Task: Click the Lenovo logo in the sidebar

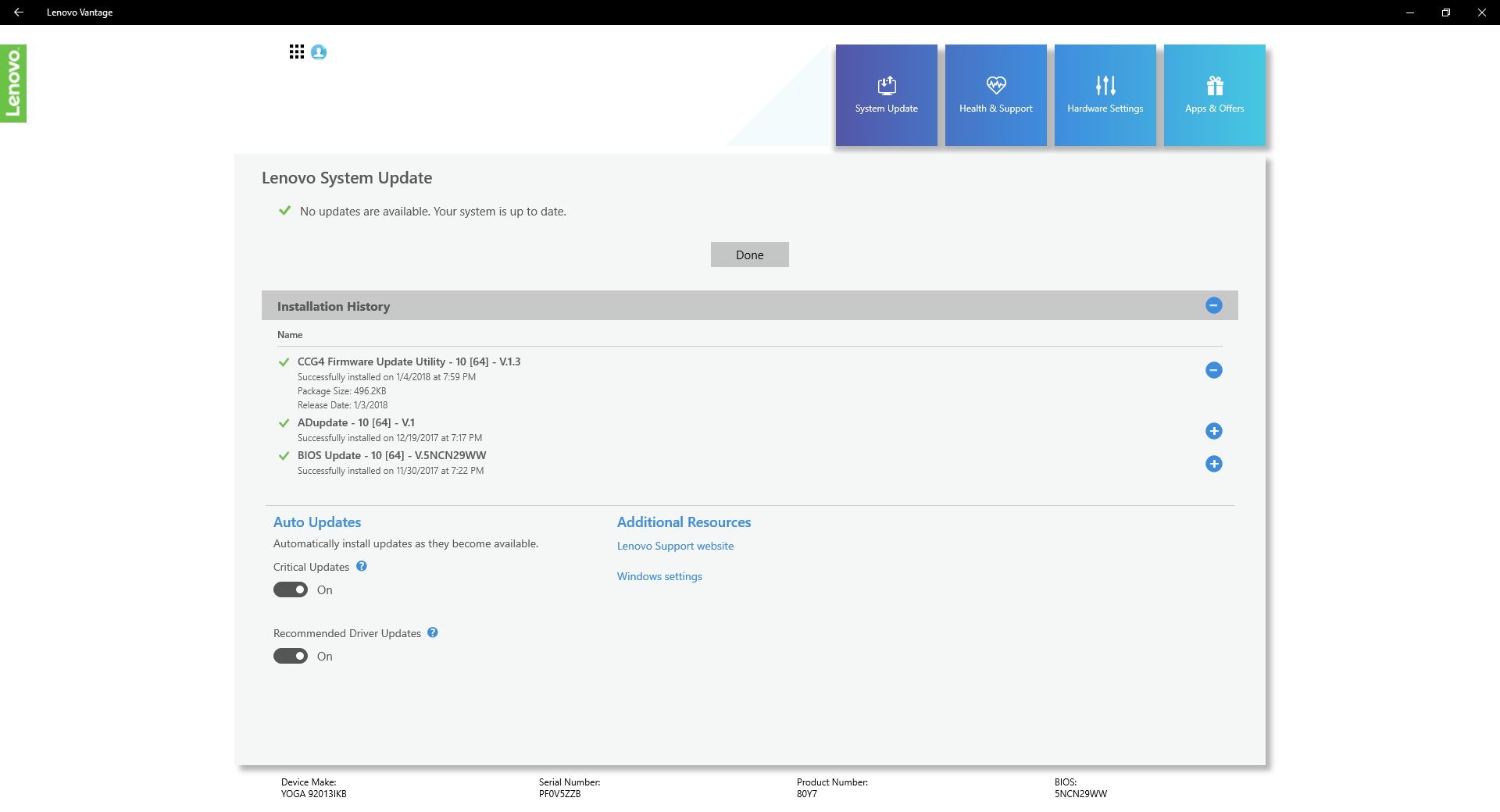Action: 13,83
